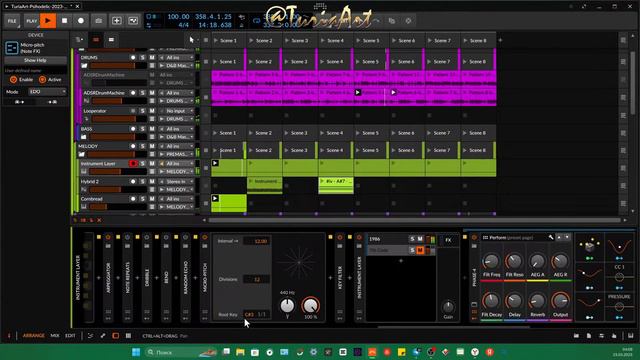The image size is (640, 360).
Task: Click the Reverb knob on Phase-4
Action: pyautogui.click(x=538, y=302)
